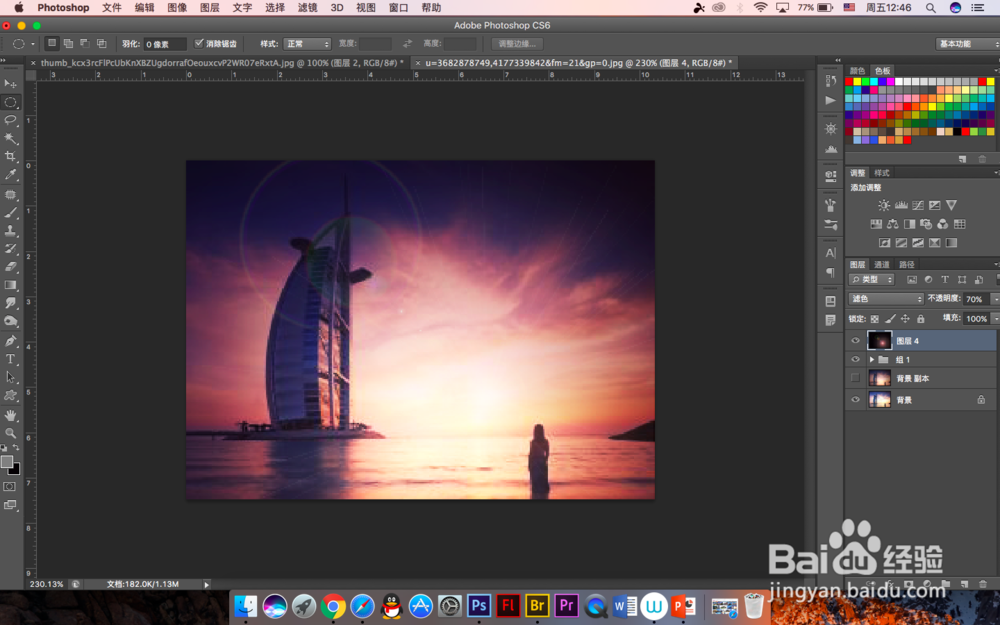1000x625 pixels.
Task: Open the layer filter 类型 dropdown
Action: tap(872, 279)
